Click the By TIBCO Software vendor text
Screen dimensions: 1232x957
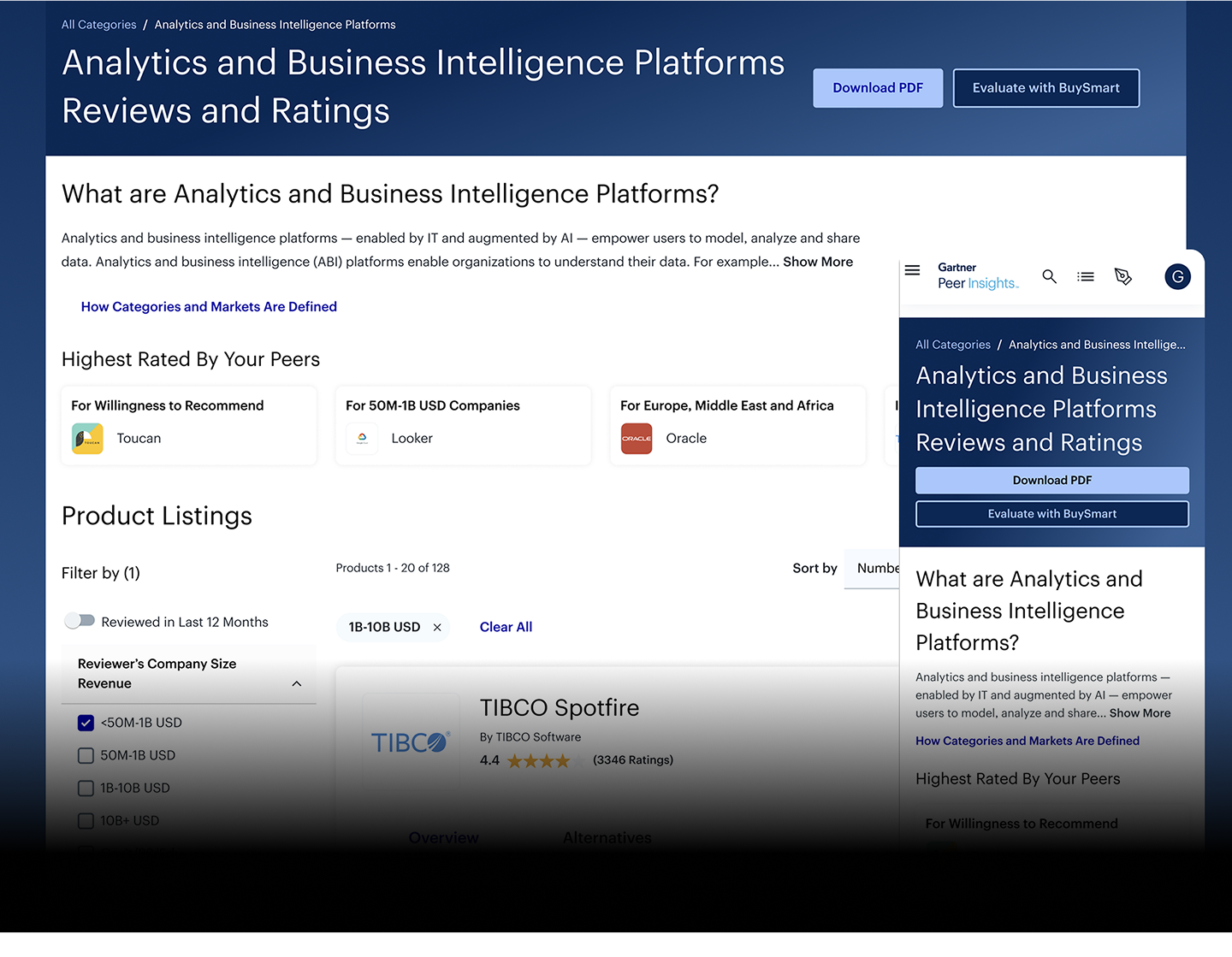click(x=530, y=737)
